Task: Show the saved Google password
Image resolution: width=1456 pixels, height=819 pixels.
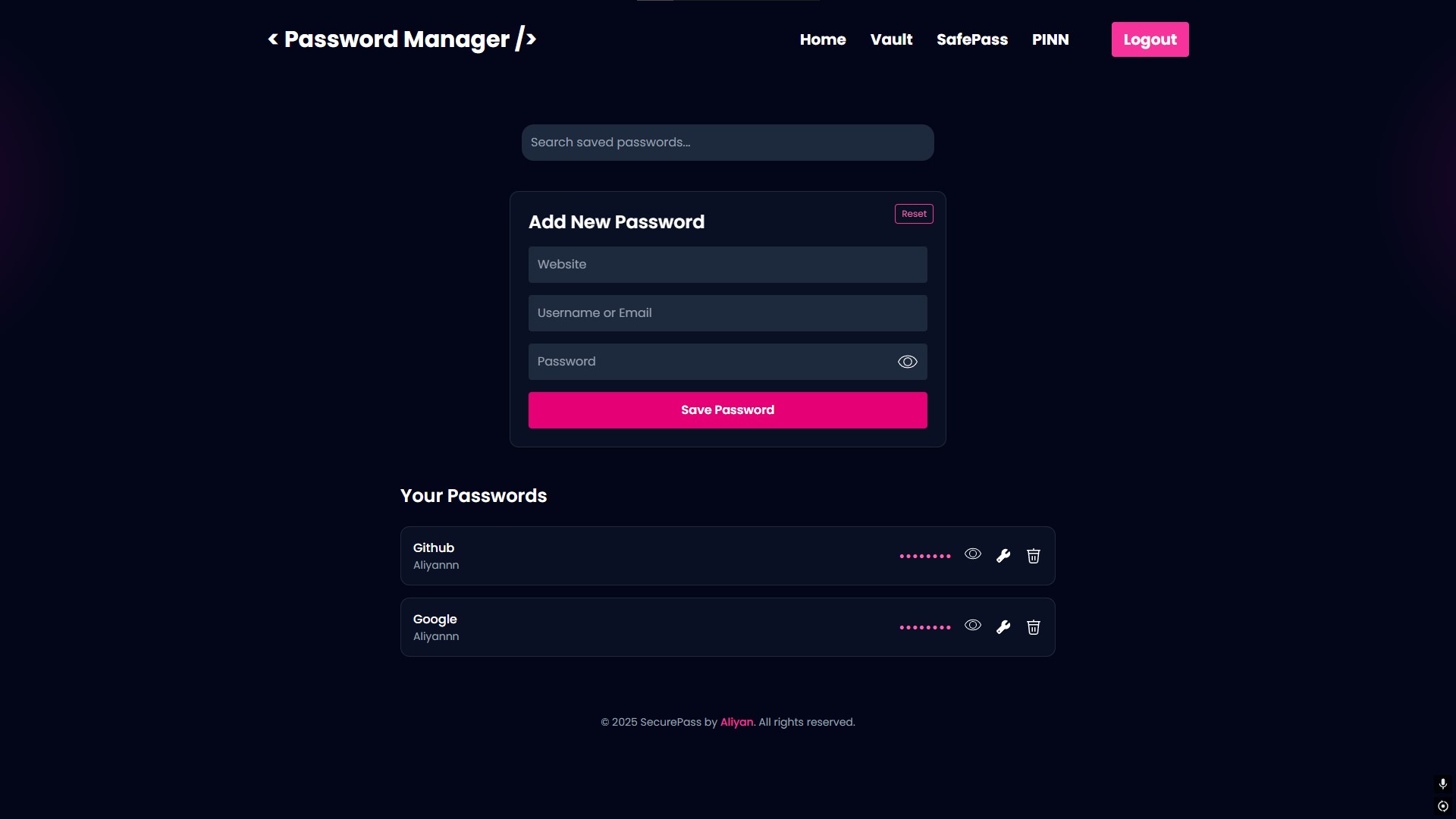Action: point(971,625)
